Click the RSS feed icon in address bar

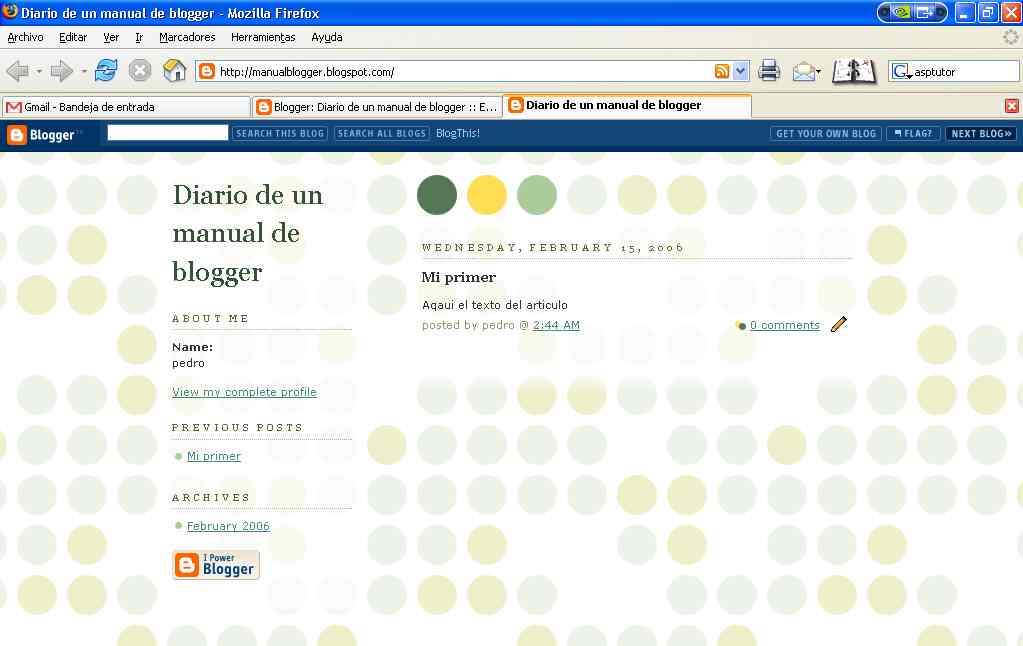coord(721,71)
